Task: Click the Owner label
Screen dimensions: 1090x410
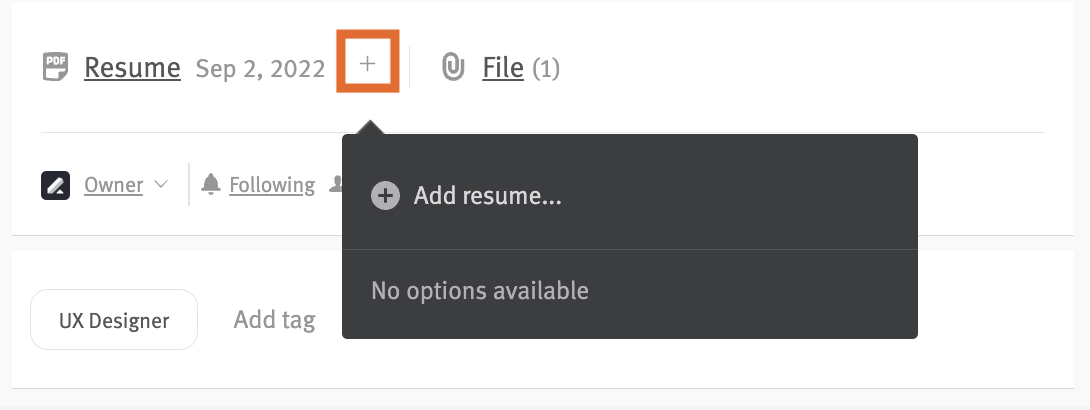Action: (x=113, y=185)
